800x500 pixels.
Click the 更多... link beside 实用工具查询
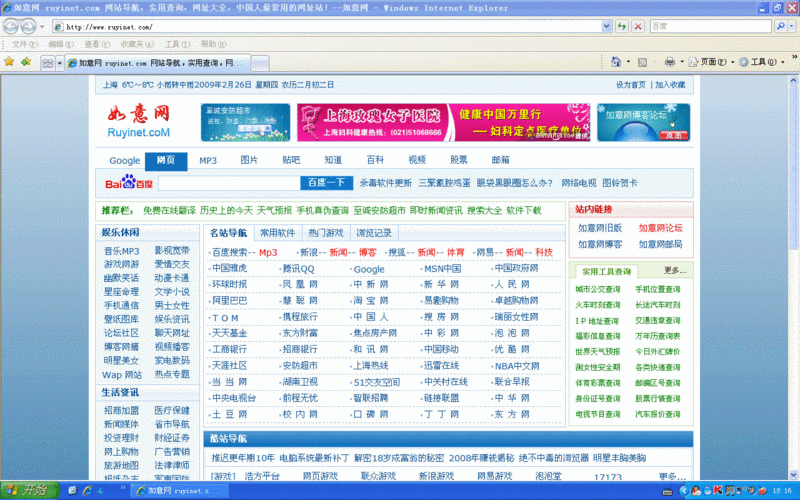[x=674, y=270]
